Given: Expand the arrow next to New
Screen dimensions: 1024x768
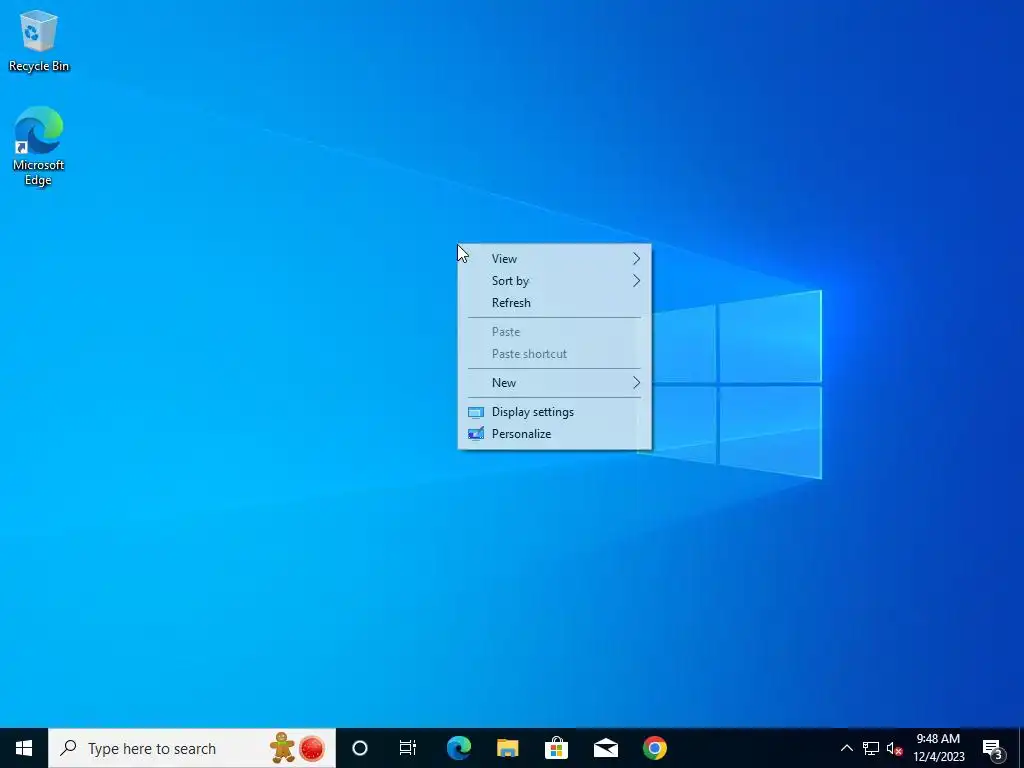Looking at the screenshot, I should coord(636,383).
